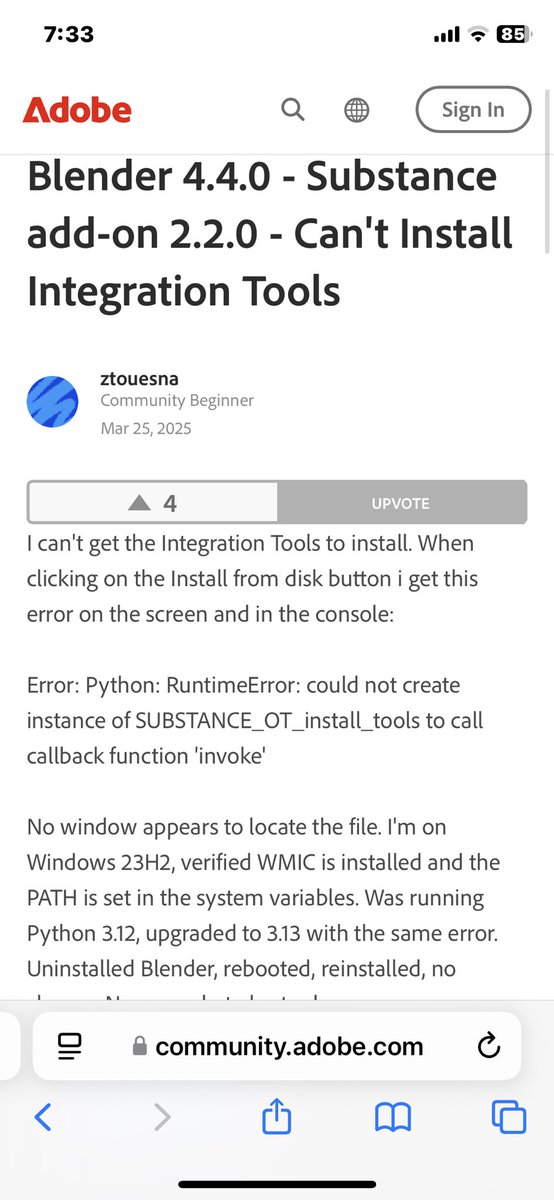
Task: Open ztouesna's profile avatar
Action: click(53, 401)
